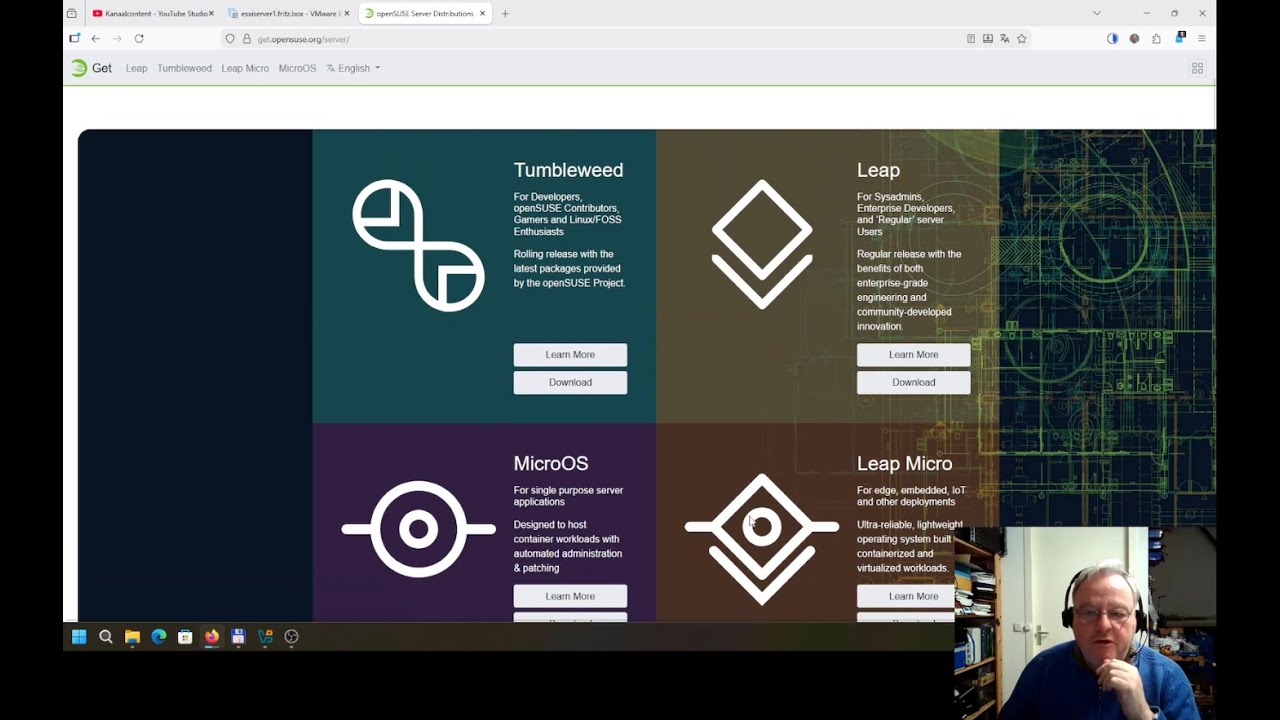This screenshot has width=1280, height=720.
Task: Click Firefox icon in taskbar
Action: coord(211,636)
